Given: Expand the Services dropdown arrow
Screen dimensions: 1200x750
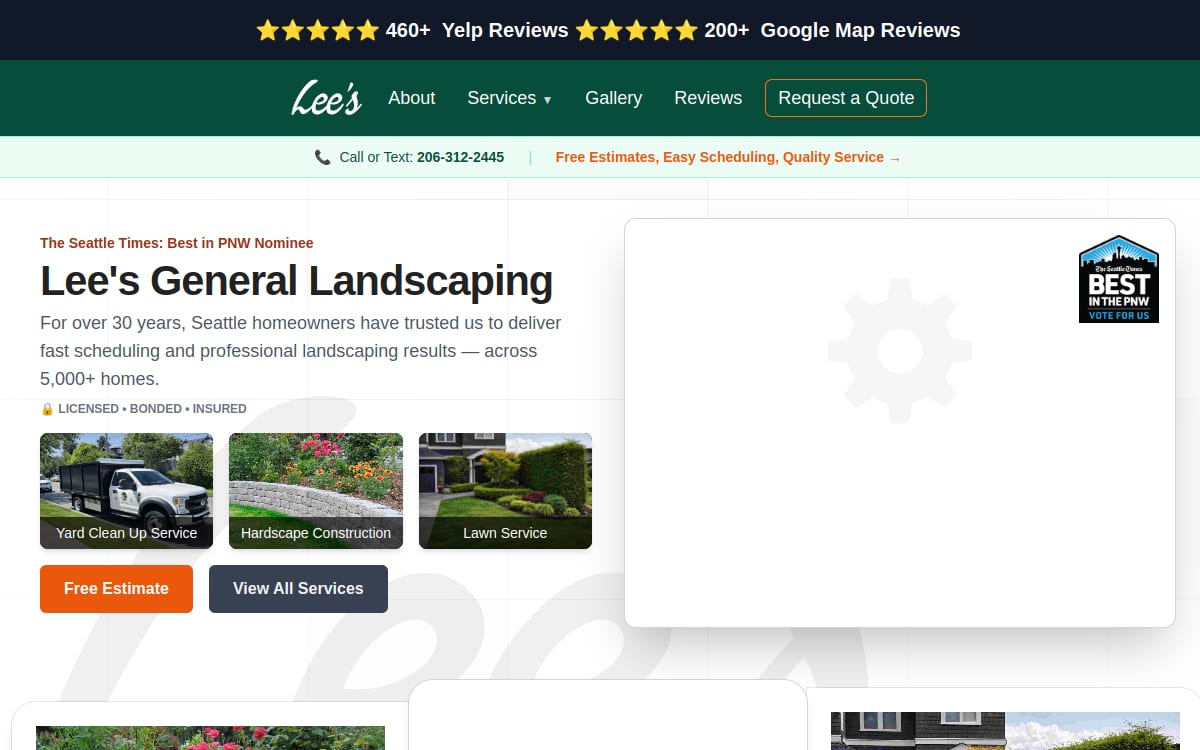Looking at the screenshot, I should click(x=547, y=99).
